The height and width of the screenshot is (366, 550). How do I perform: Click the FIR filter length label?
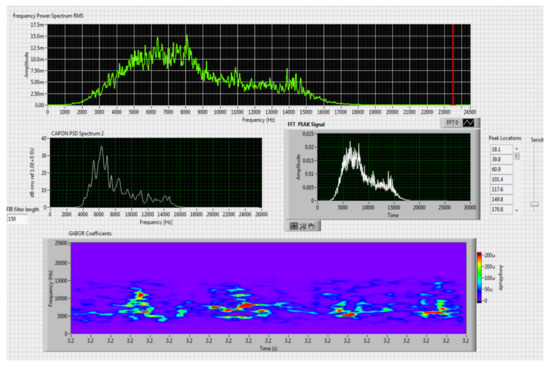pos(23,209)
